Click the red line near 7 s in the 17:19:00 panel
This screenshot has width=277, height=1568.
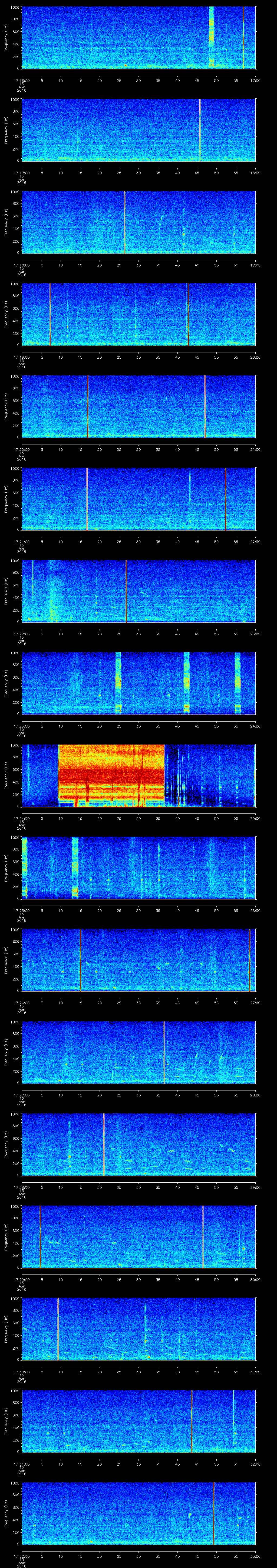tap(50, 314)
